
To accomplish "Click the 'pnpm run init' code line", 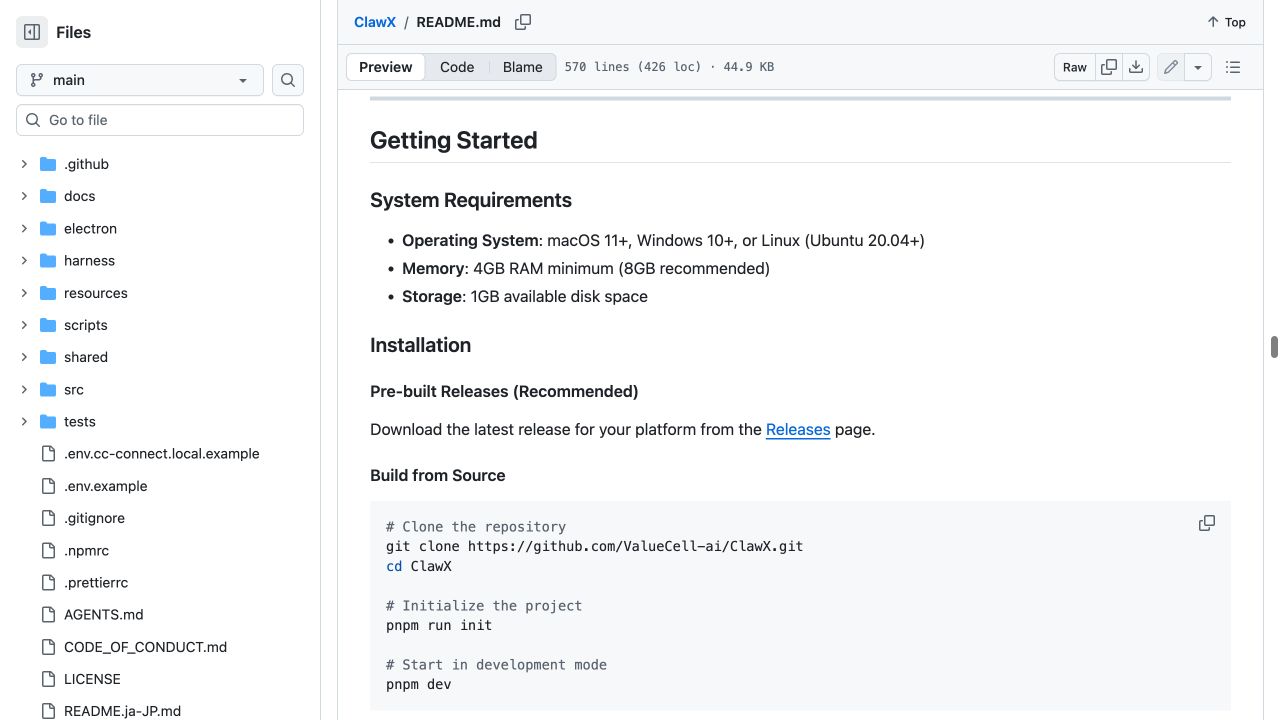I will [439, 625].
